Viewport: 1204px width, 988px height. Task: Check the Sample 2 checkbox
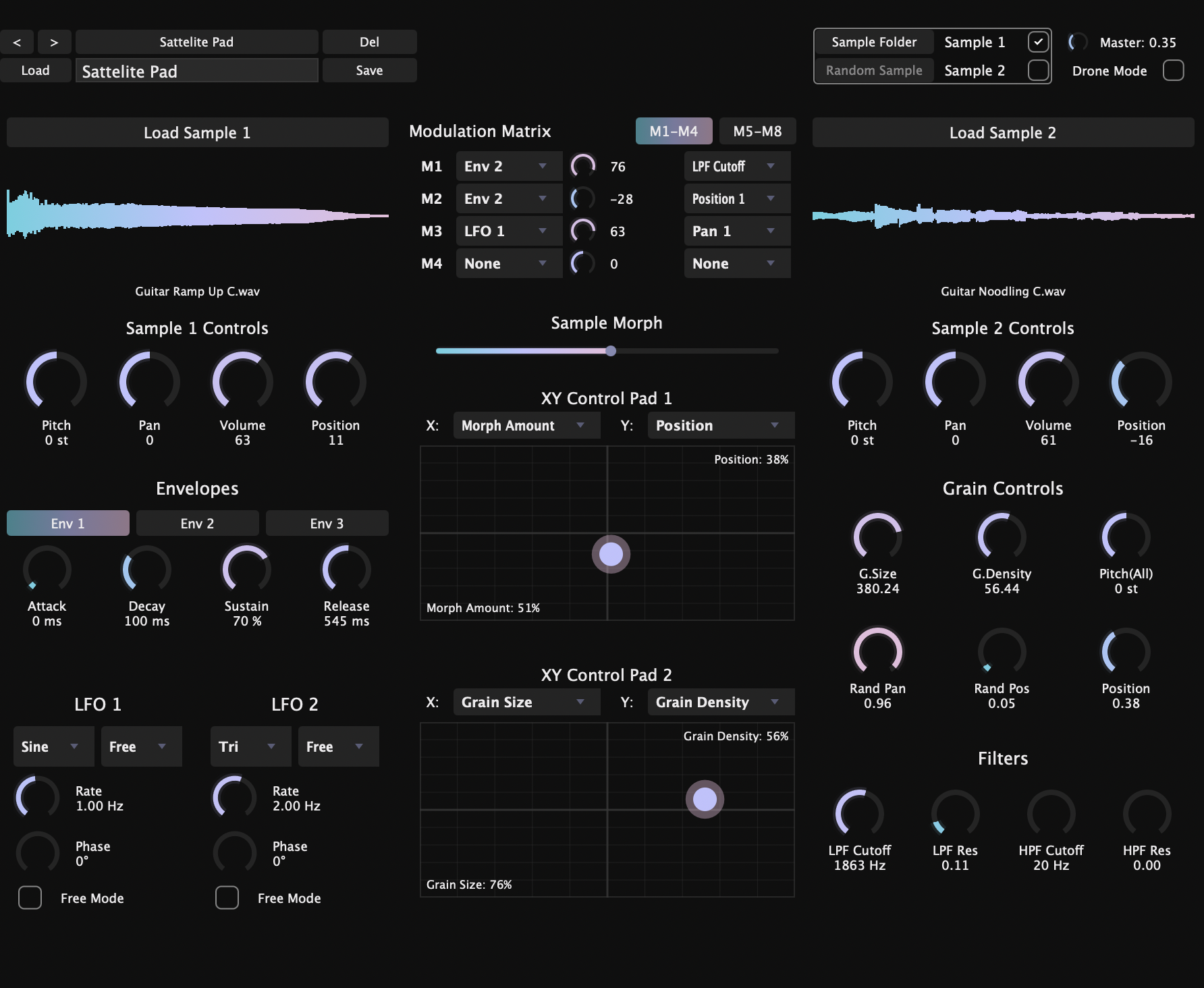tap(1037, 70)
